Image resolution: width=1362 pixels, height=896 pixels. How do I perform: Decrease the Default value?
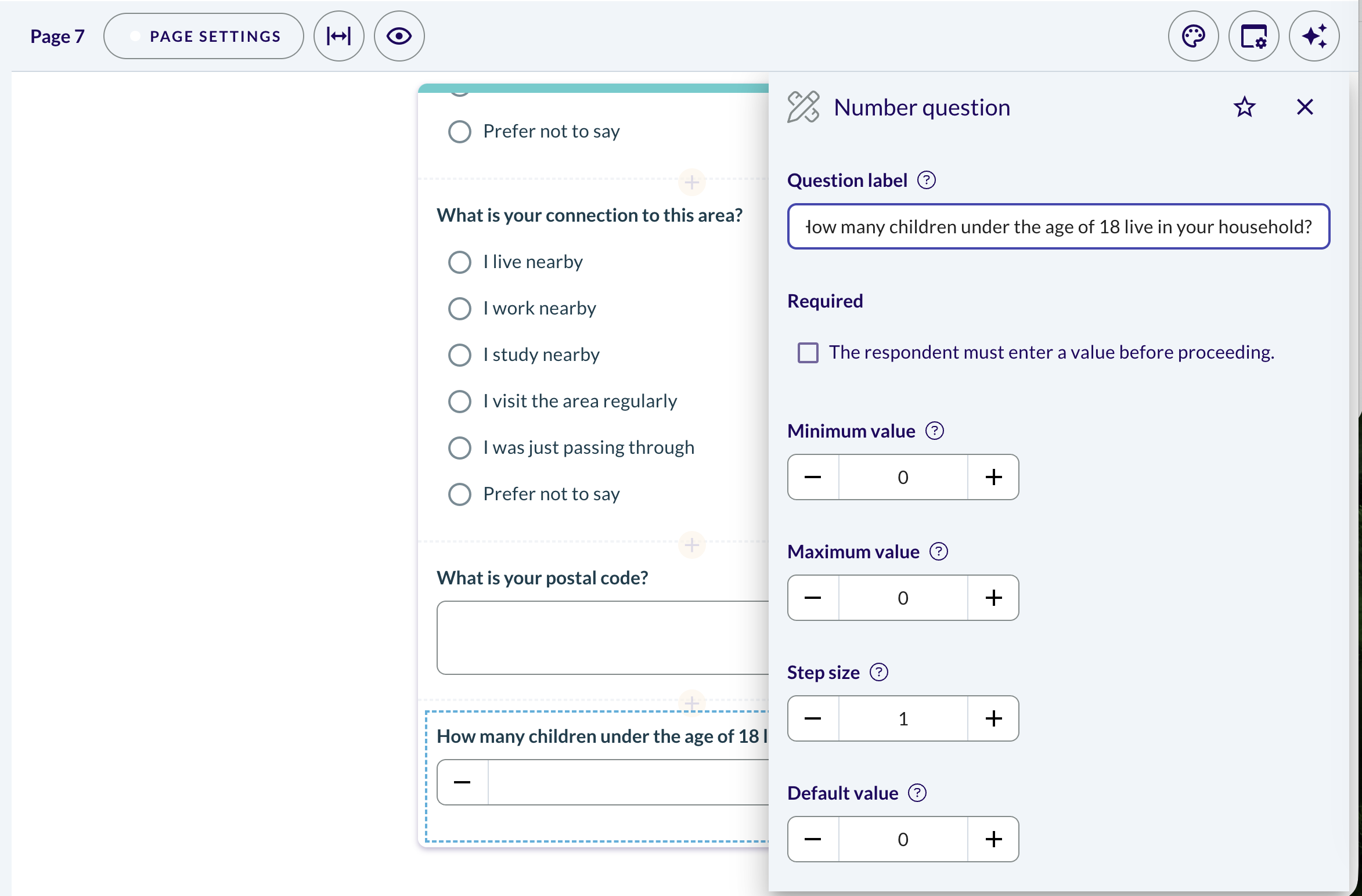click(x=813, y=839)
